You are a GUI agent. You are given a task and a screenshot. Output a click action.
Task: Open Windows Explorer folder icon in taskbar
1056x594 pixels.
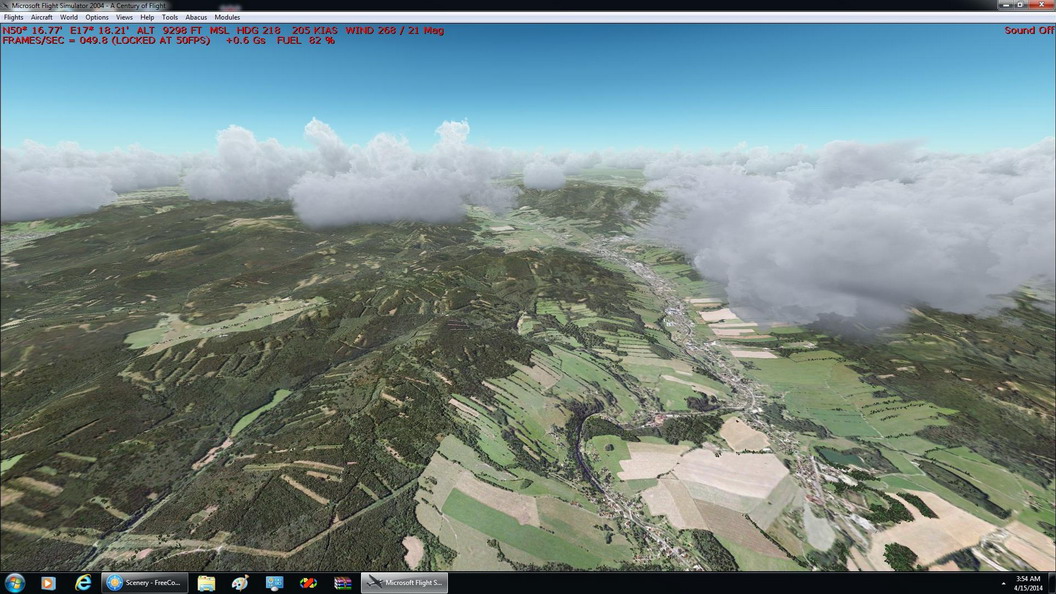point(206,583)
